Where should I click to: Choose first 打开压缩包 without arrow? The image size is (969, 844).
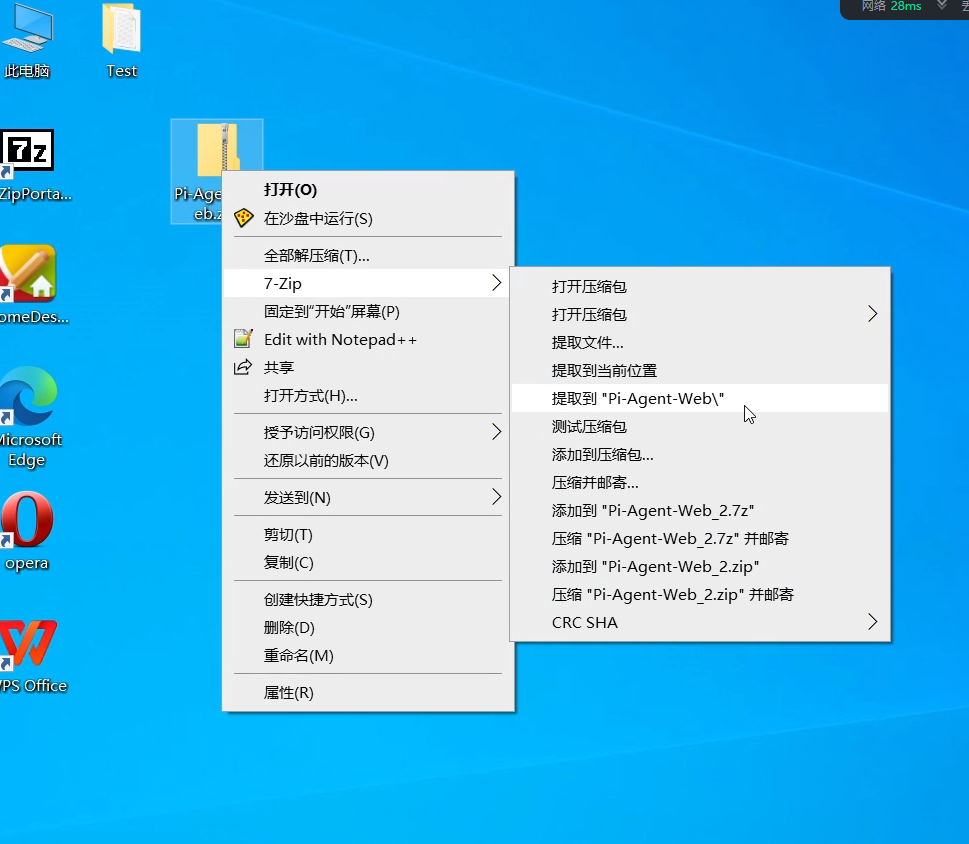coord(700,286)
